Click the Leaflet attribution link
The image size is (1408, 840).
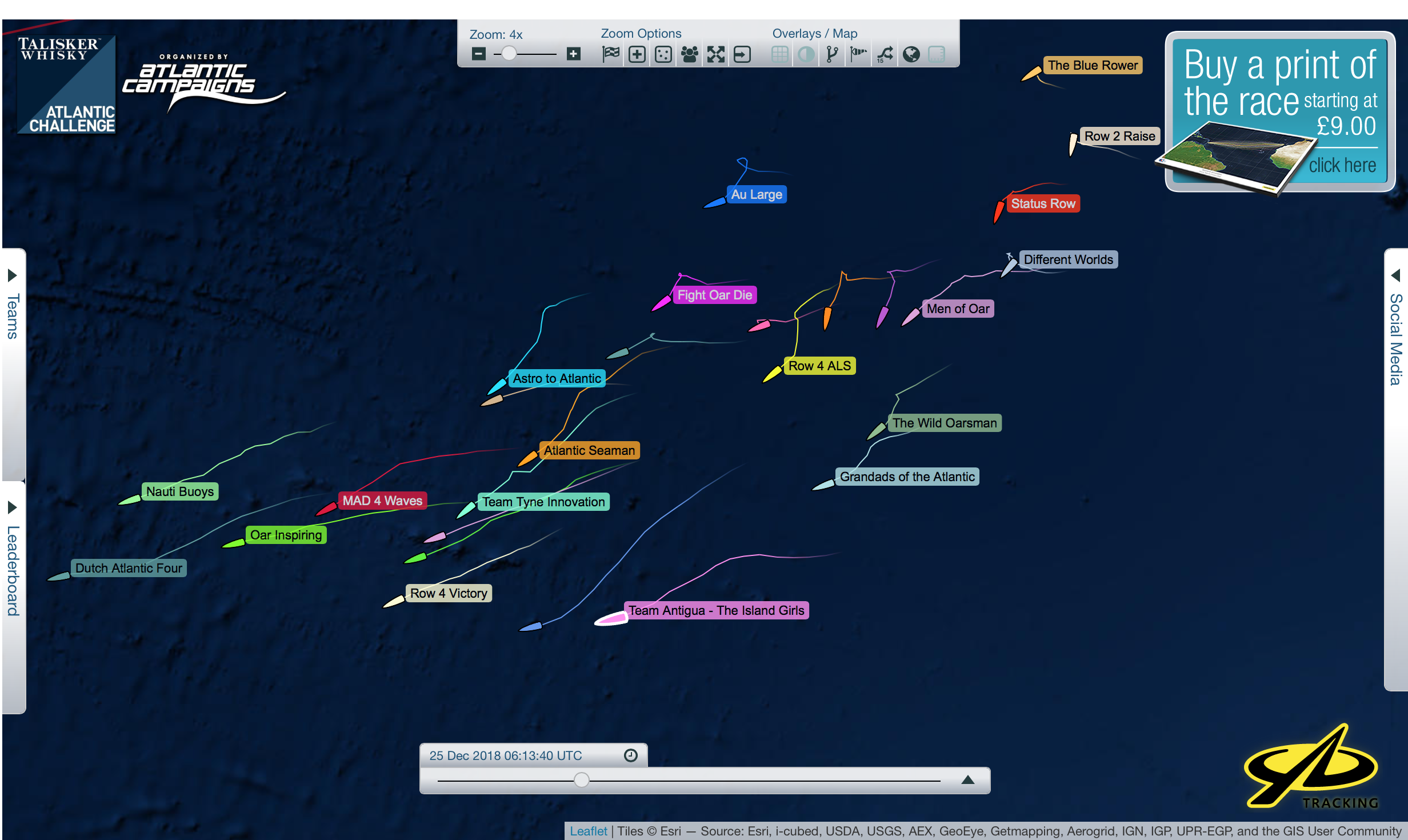(x=588, y=831)
